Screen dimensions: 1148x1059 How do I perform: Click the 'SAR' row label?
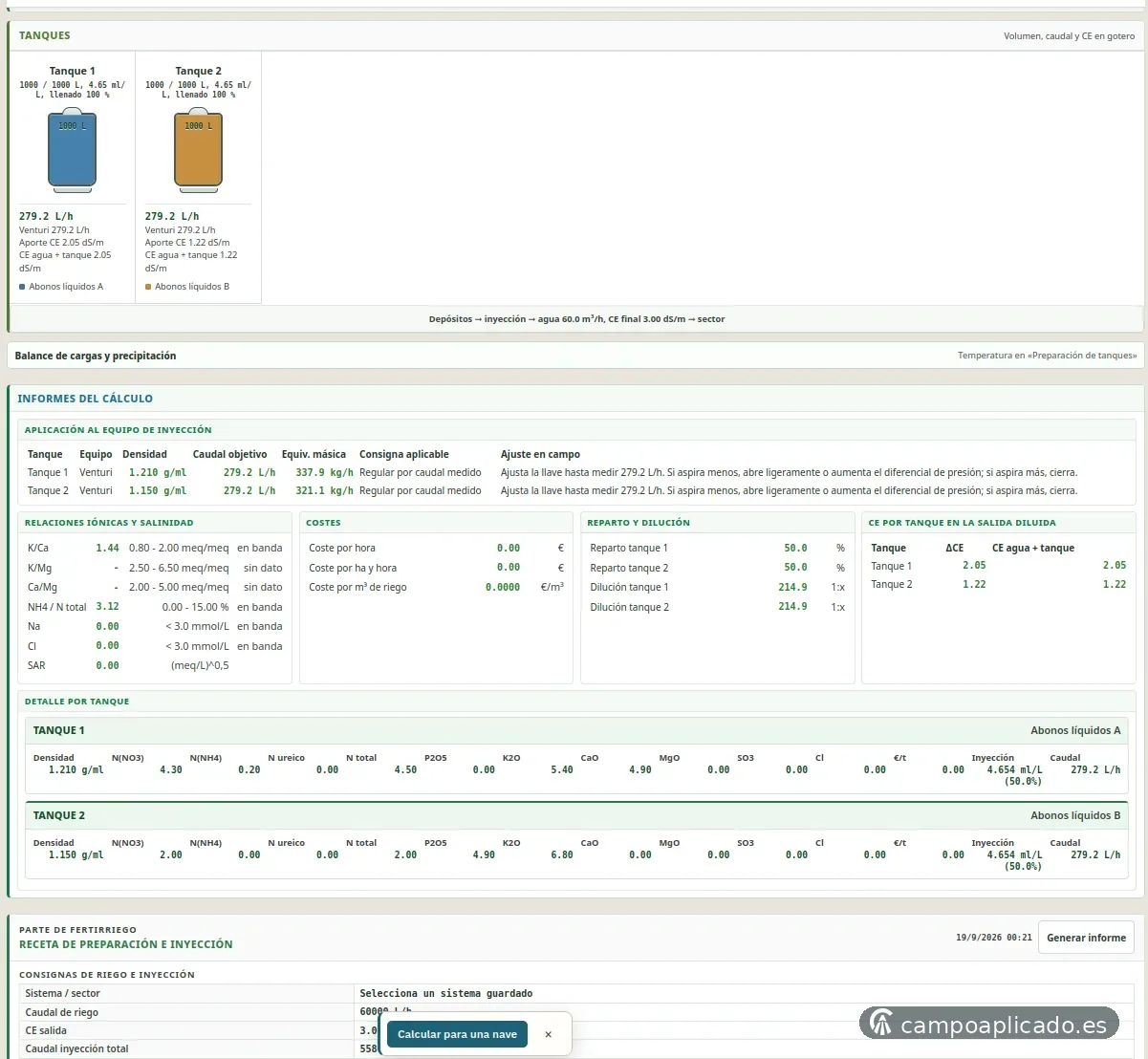(x=36, y=665)
